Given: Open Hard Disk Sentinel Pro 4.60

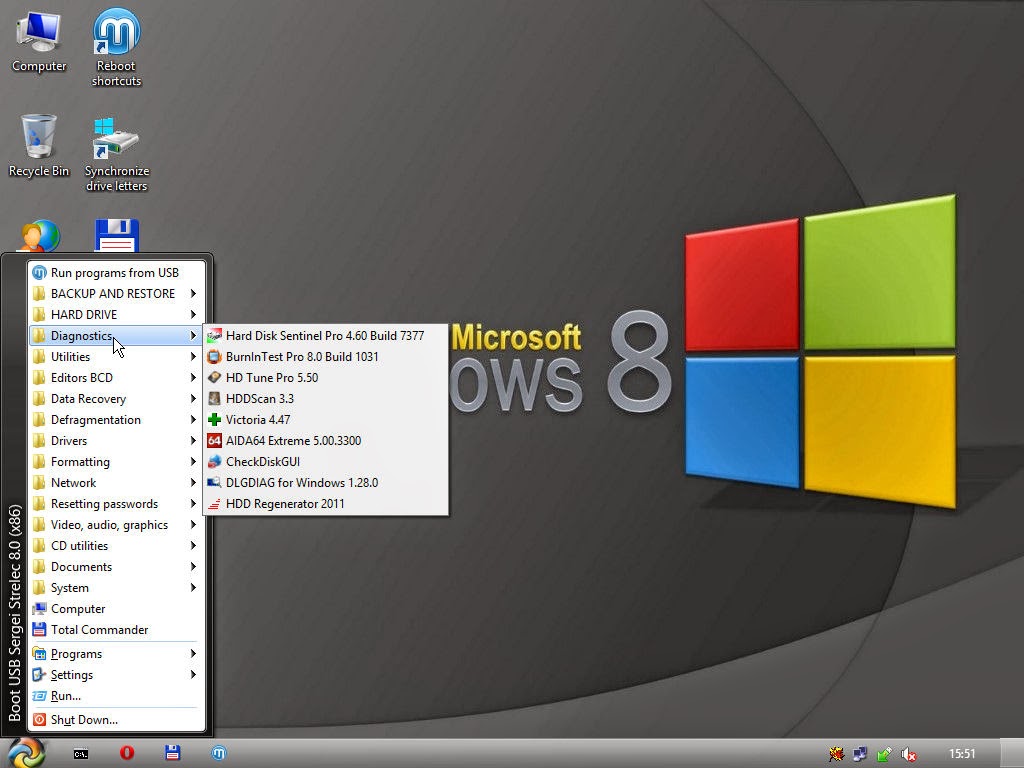Looking at the screenshot, I should pos(325,336).
